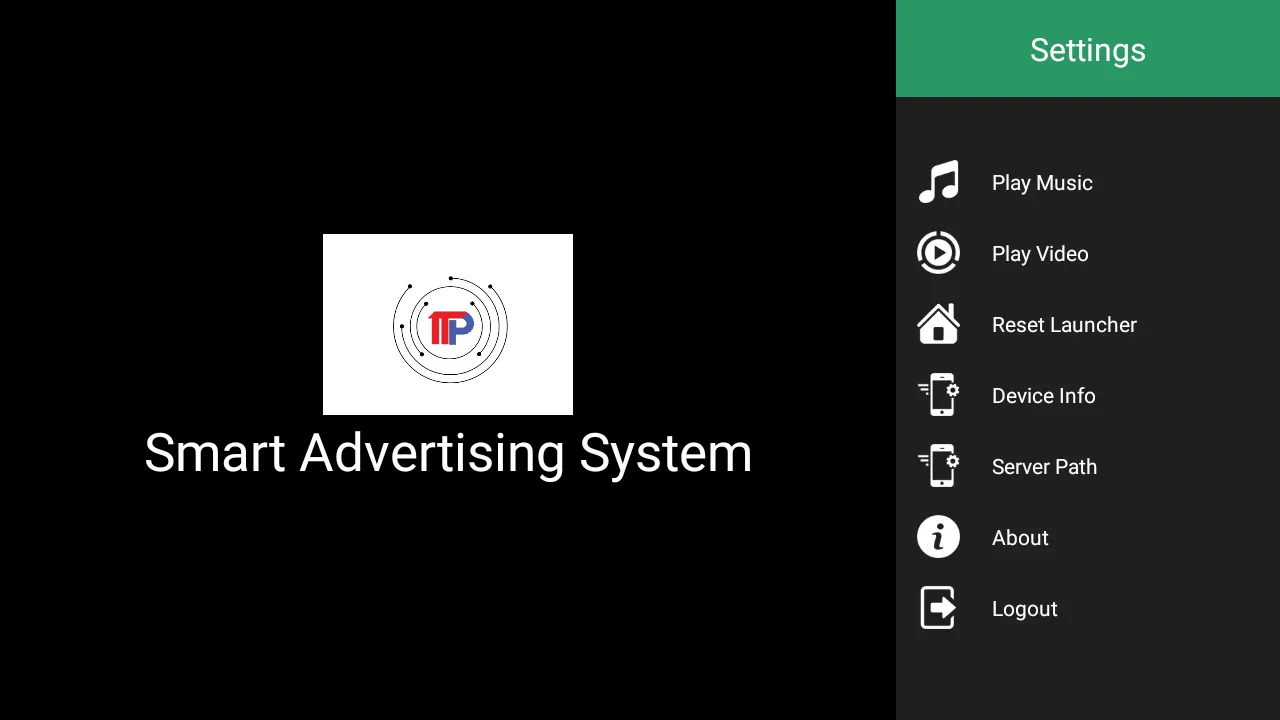The image size is (1280, 720).
Task: Choose Reset Launcher in settings
Action: click(x=1088, y=324)
